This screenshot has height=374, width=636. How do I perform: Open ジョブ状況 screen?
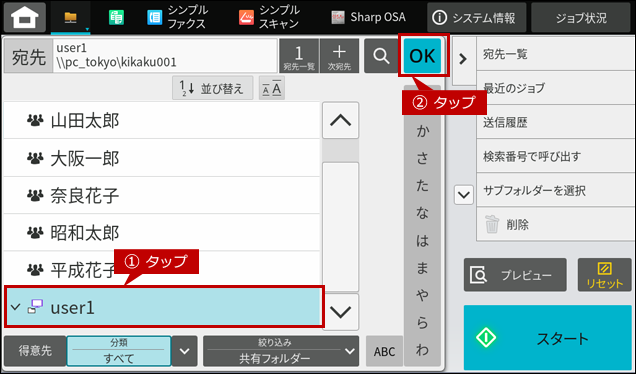click(581, 17)
